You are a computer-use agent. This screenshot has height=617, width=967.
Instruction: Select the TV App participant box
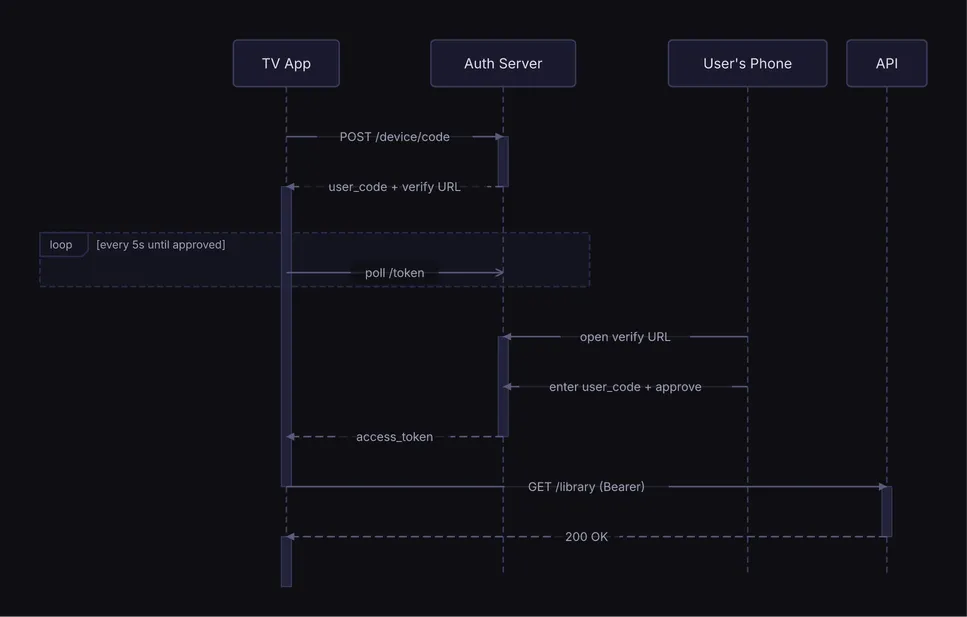(x=286, y=64)
